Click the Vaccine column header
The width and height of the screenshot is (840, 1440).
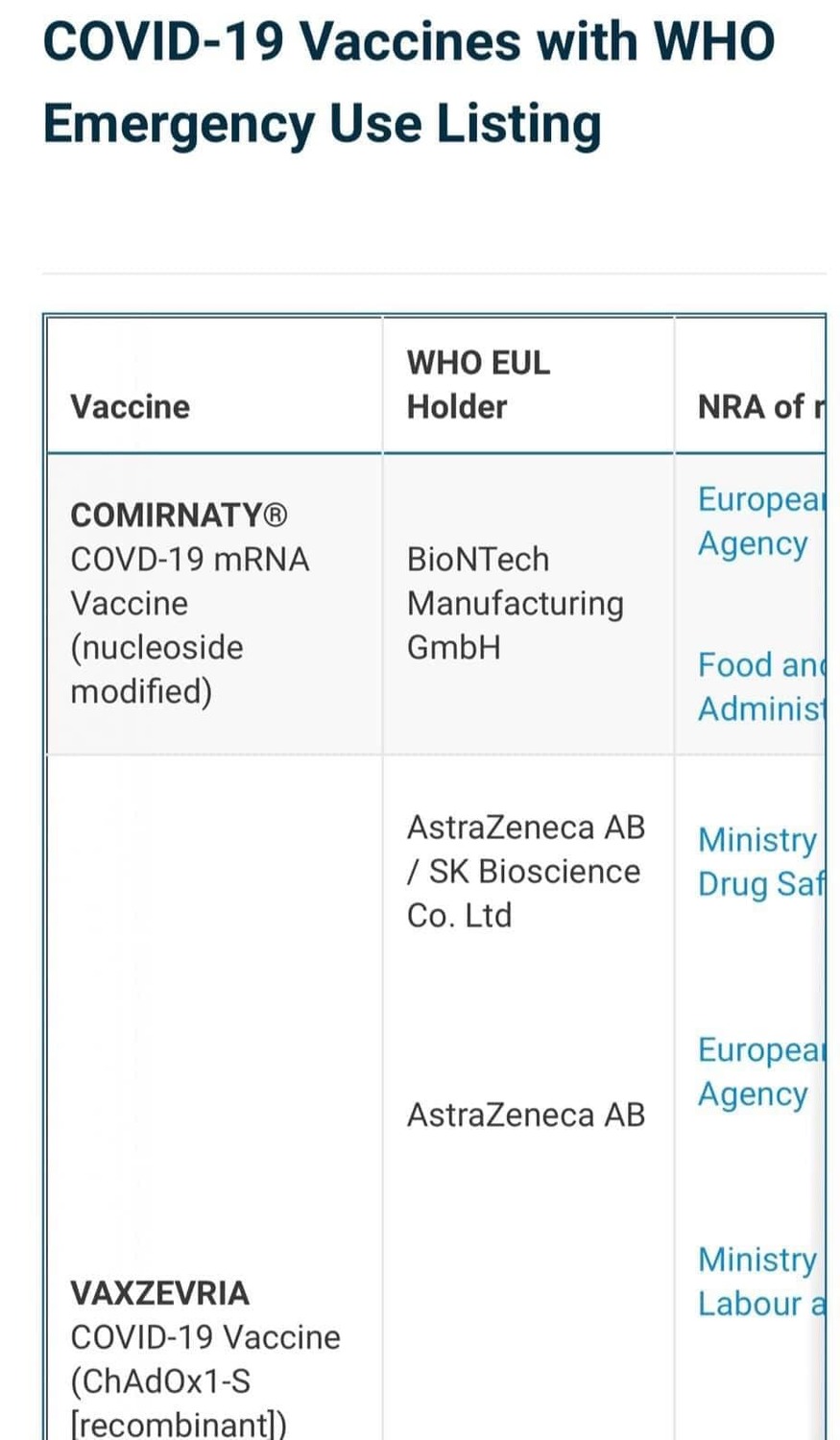131,406
